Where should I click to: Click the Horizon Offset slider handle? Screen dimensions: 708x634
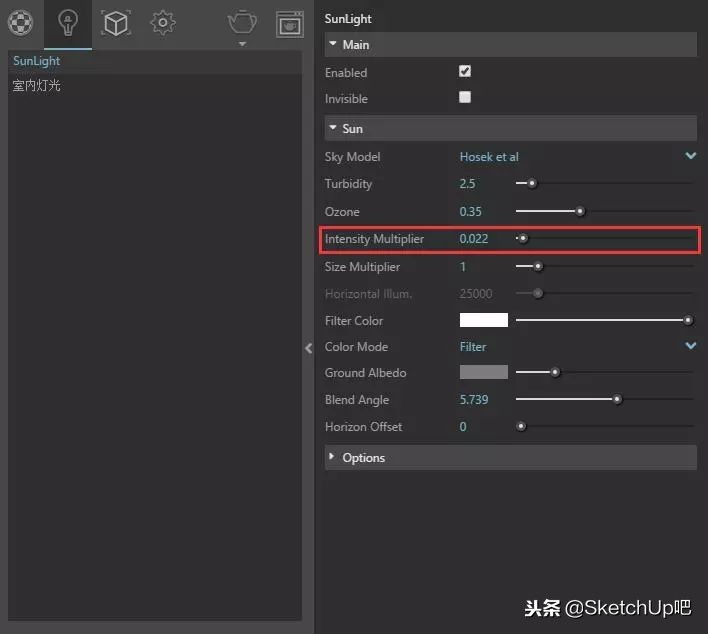(521, 426)
